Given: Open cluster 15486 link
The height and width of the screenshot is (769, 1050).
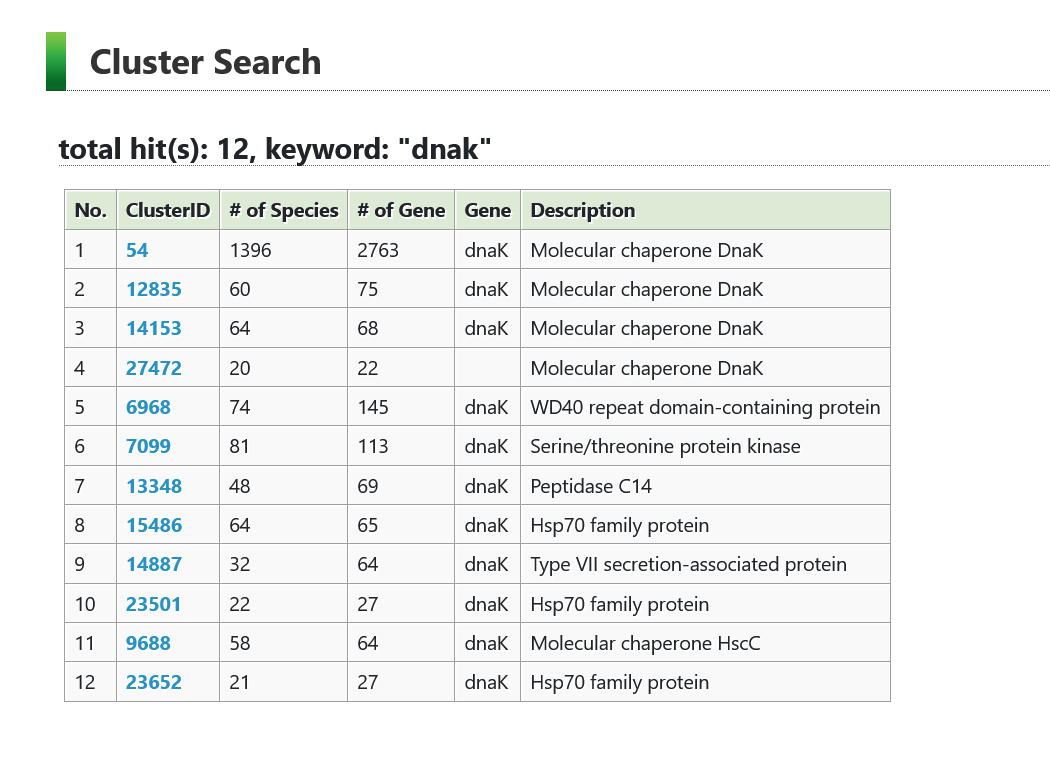Looking at the screenshot, I should 154,525.
